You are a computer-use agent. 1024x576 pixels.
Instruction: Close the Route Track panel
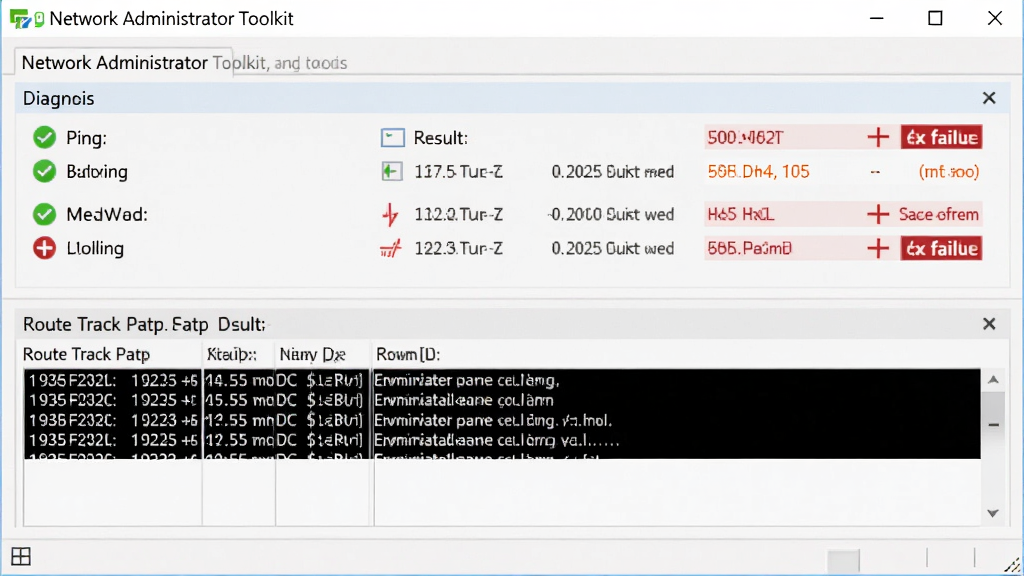pyautogui.click(x=989, y=324)
